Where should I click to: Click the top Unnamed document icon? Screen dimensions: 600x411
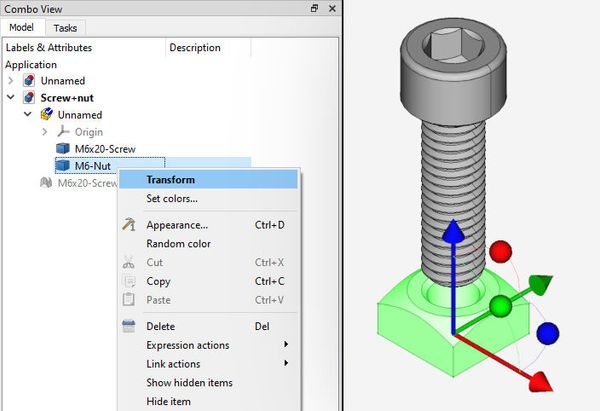[29, 81]
